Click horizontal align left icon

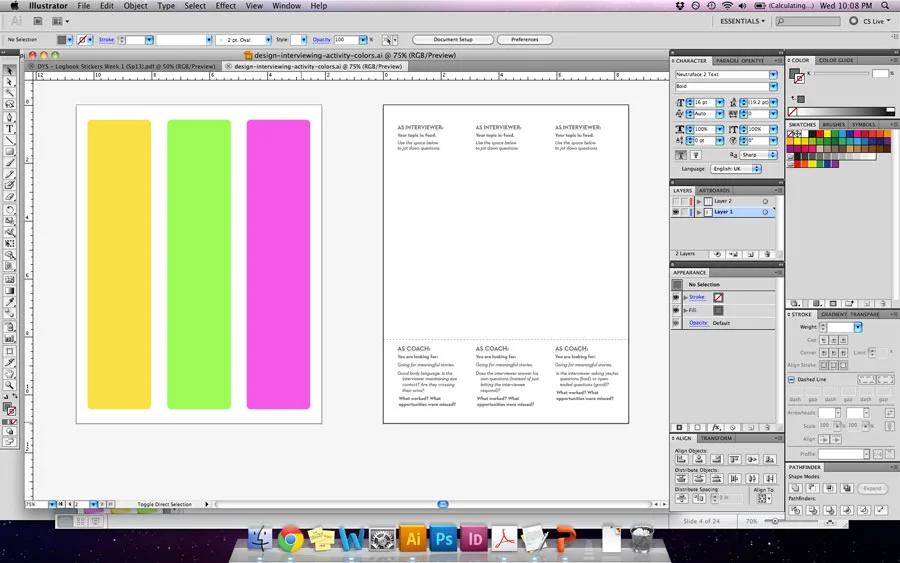[681, 459]
